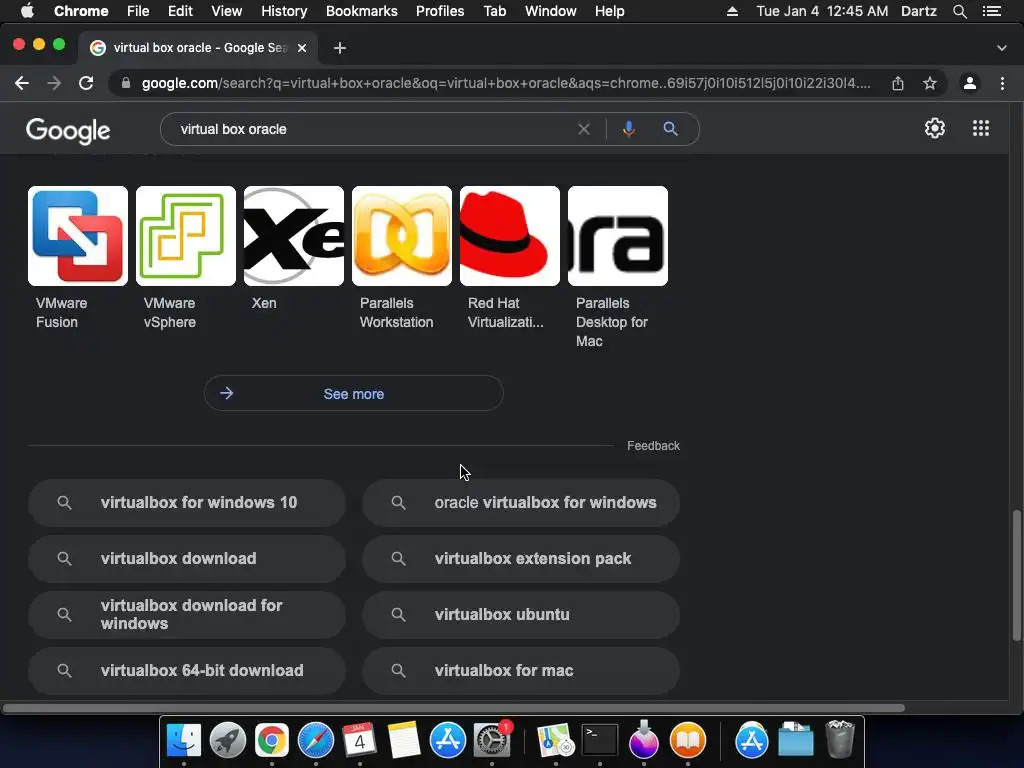Expand the tab search chevron
This screenshot has height=768, width=1024.
click(x=1002, y=48)
